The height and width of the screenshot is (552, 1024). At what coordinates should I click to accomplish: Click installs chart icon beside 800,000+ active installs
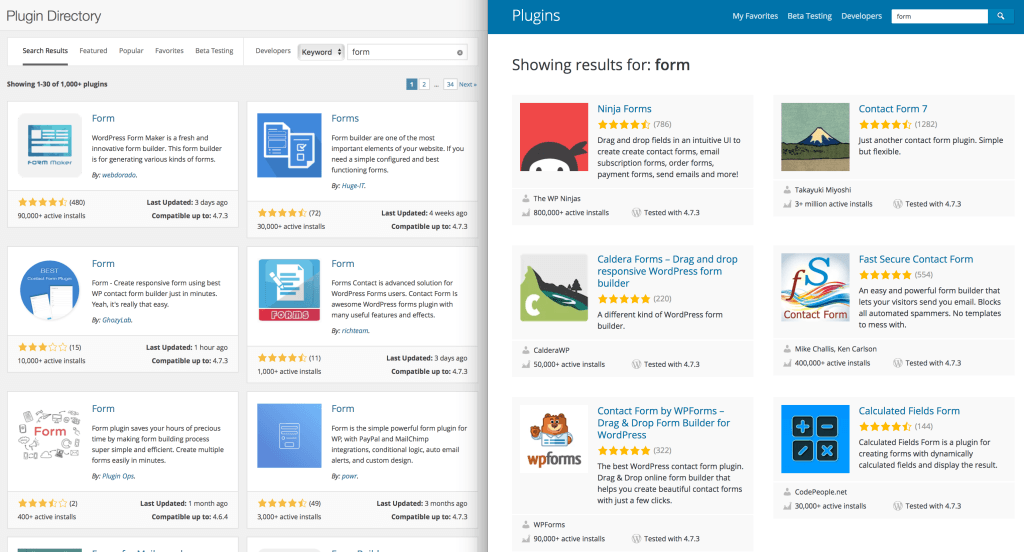coord(526,213)
